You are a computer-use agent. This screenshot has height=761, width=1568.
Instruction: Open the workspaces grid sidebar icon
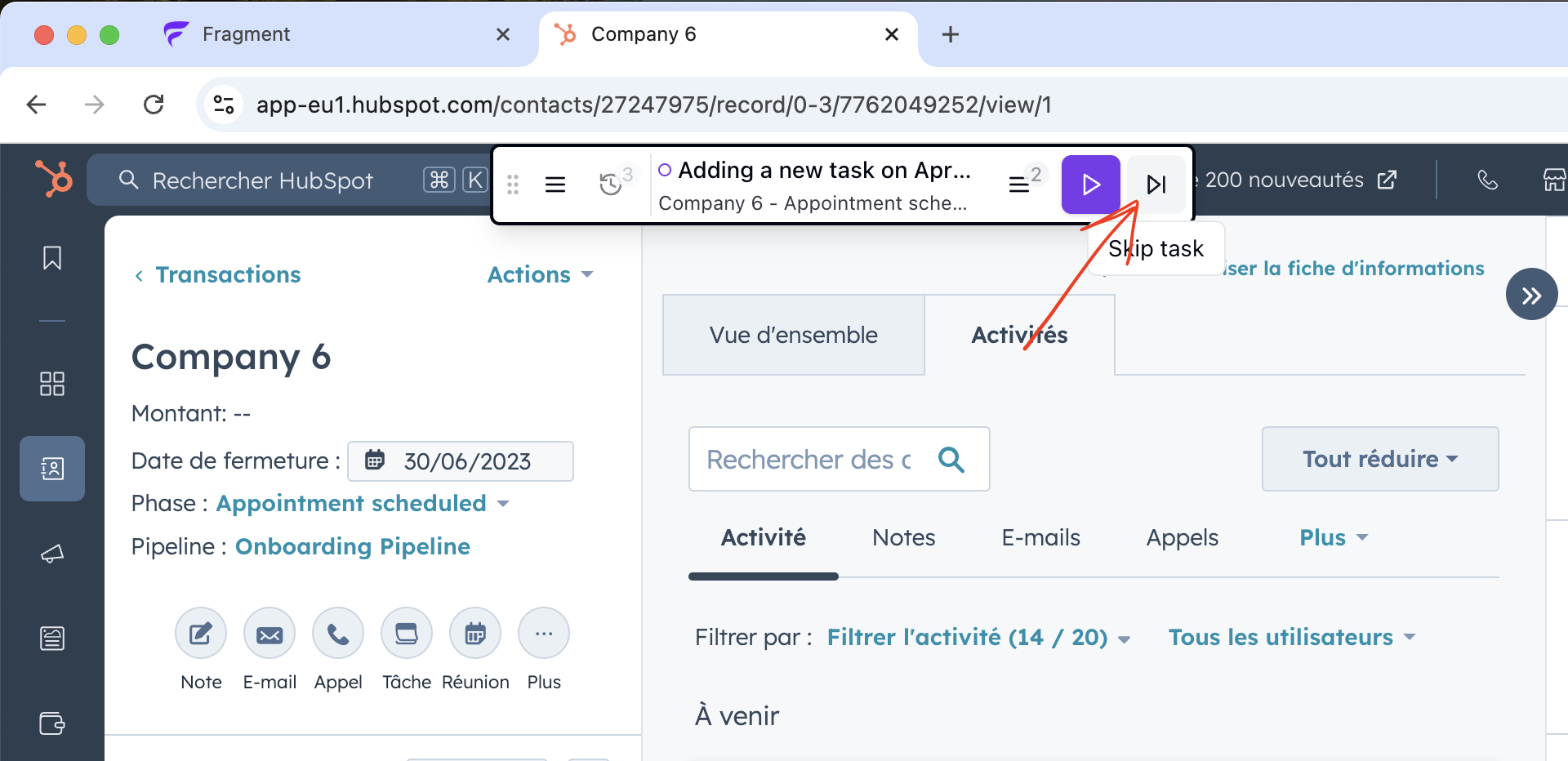pos(52,384)
